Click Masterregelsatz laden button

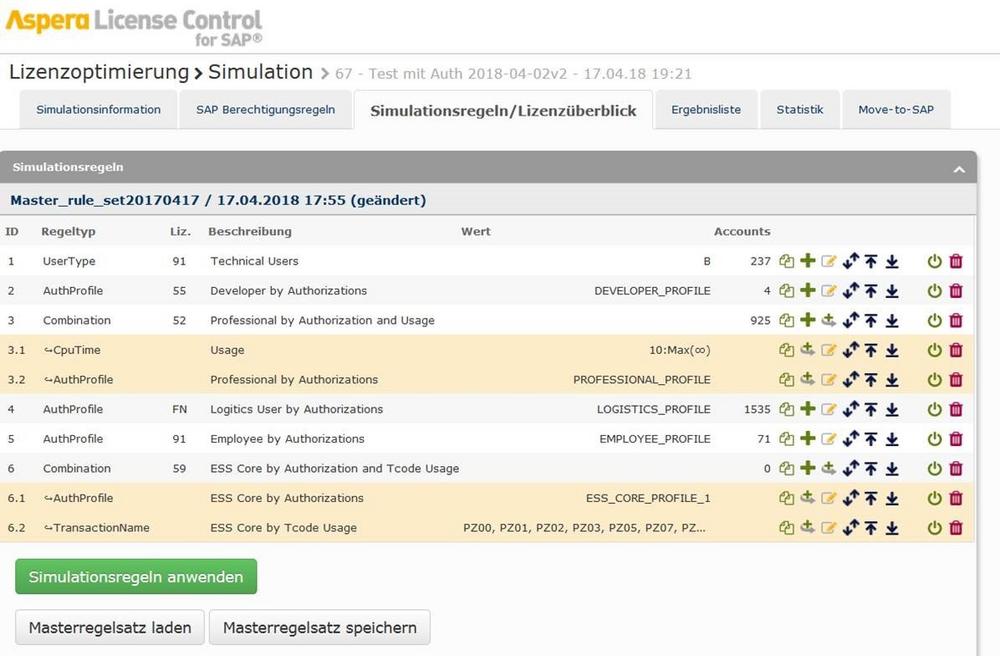click(x=110, y=628)
